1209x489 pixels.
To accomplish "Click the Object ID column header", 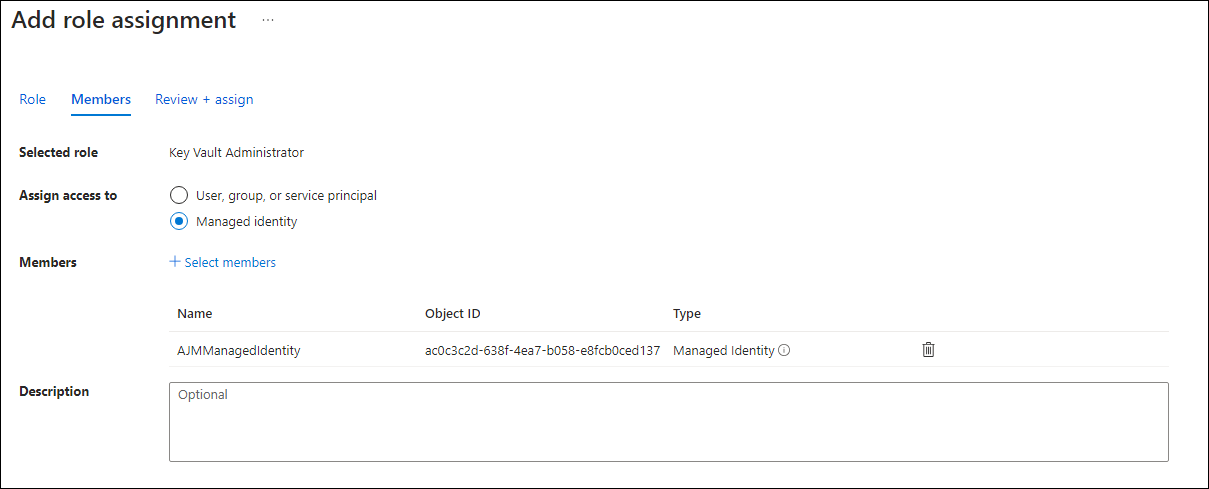I will pyautogui.click(x=453, y=314).
